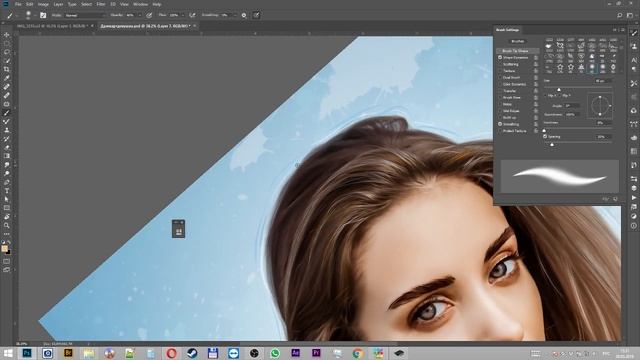
Task: Select the Zoom tool
Action: (7, 225)
